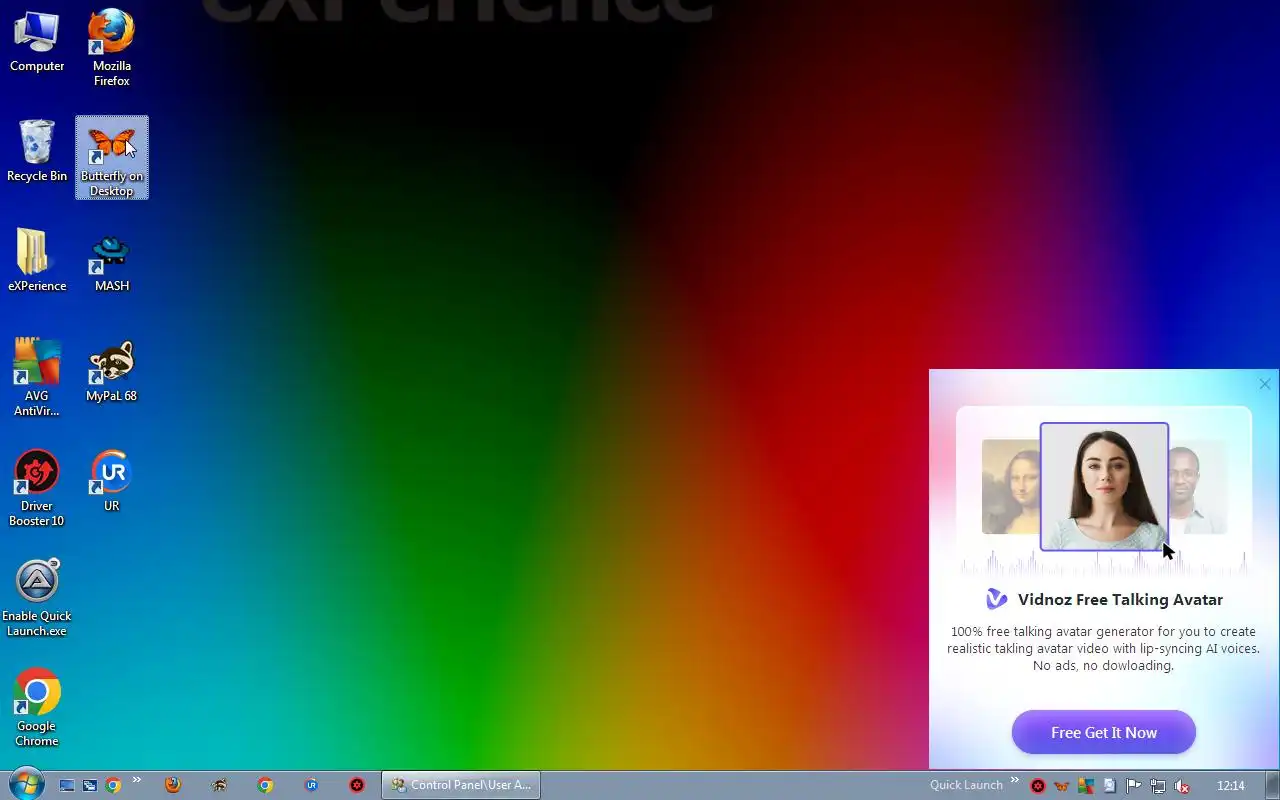The height and width of the screenshot is (800, 1280).
Task: Open the network tray icon
Action: click(1158, 786)
